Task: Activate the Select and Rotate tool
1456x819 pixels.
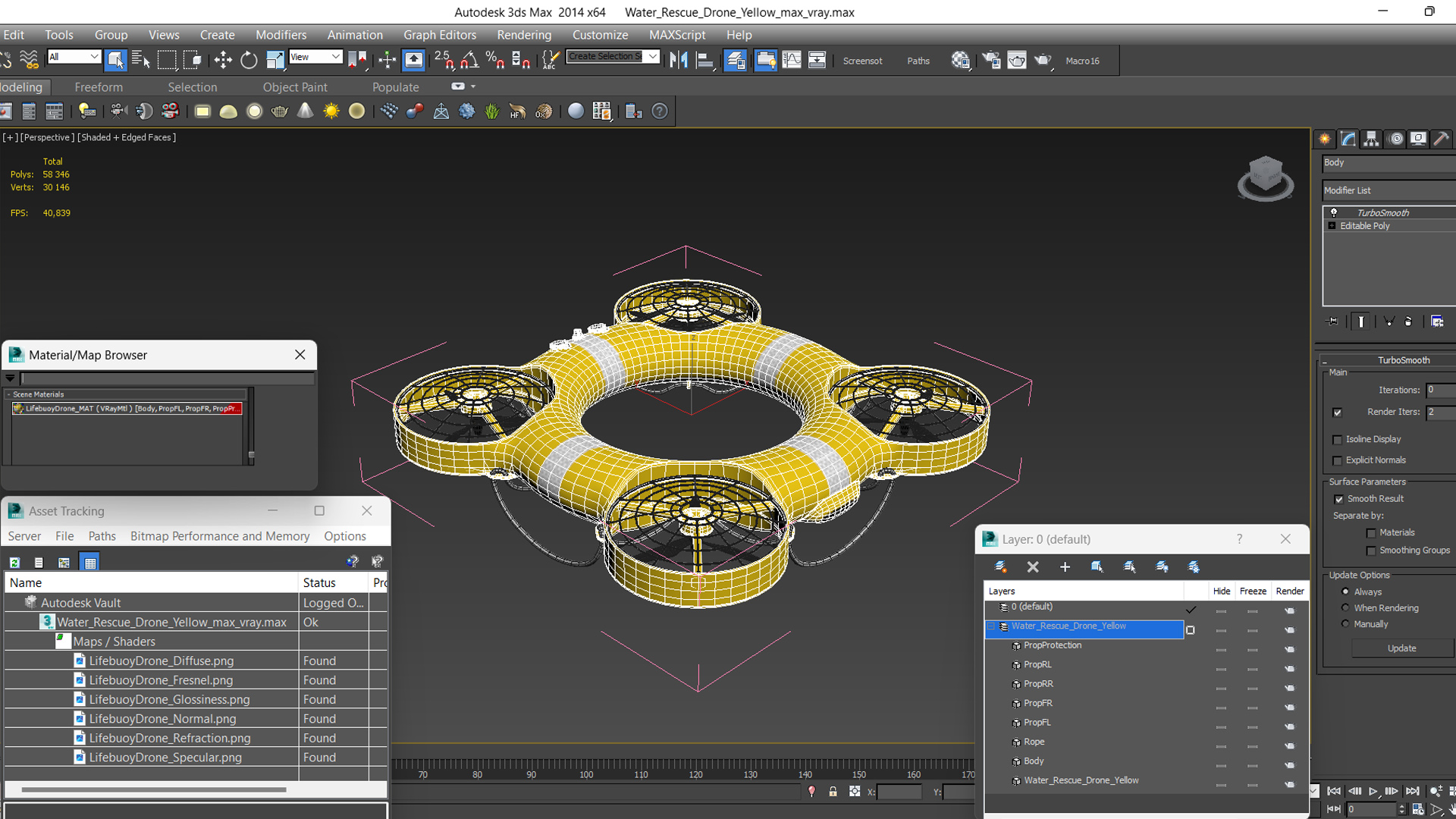Action: click(x=249, y=60)
